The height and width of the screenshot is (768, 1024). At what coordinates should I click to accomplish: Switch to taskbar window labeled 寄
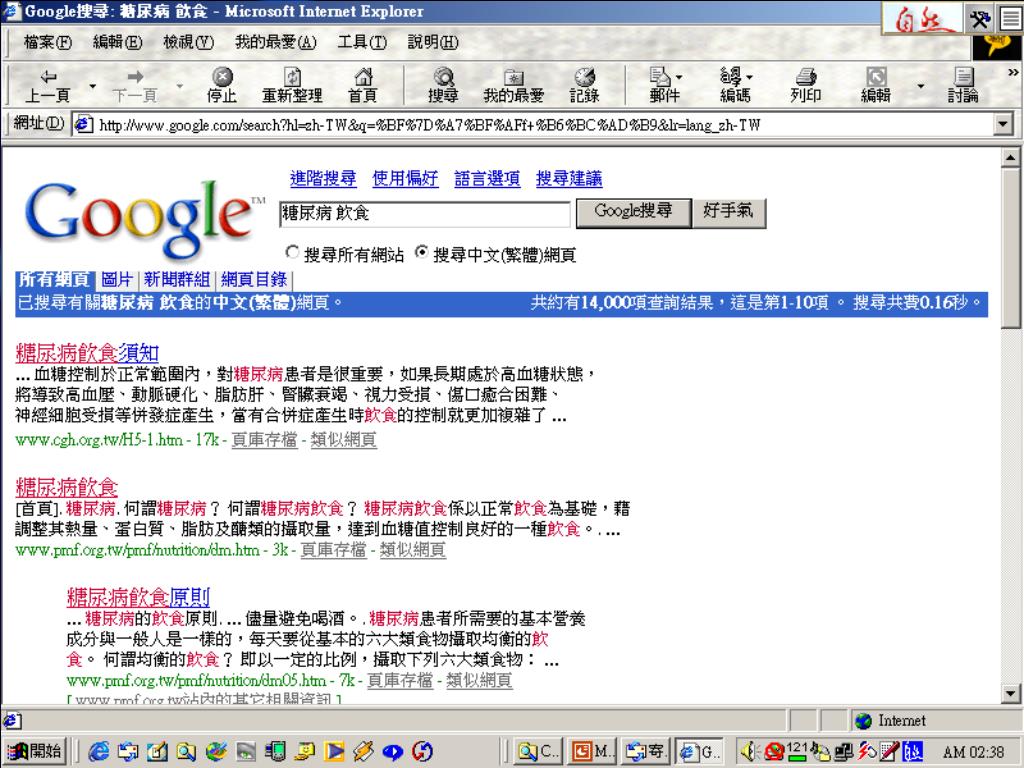point(645,752)
